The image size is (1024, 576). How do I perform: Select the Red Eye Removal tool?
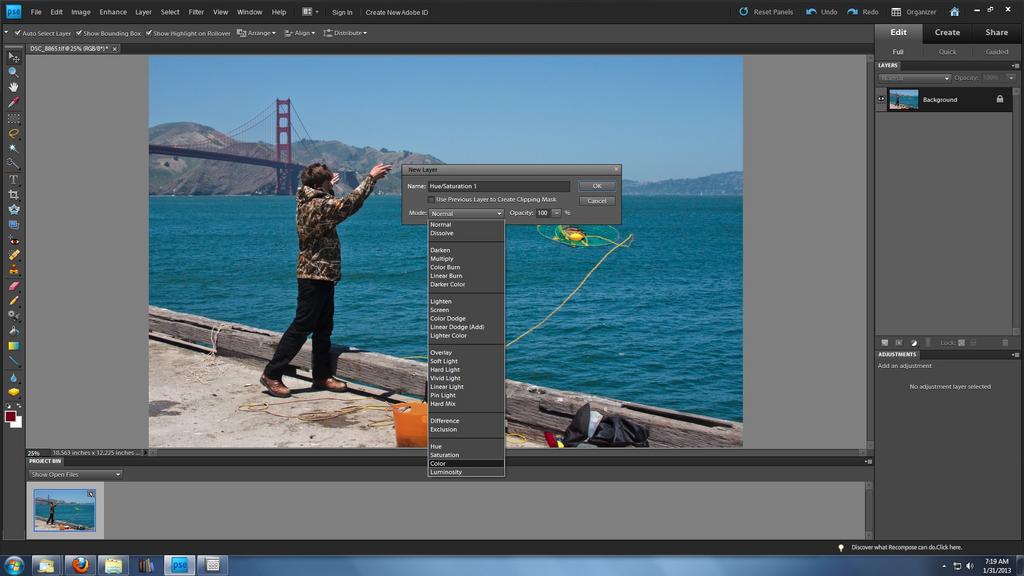(x=13, y=240)
